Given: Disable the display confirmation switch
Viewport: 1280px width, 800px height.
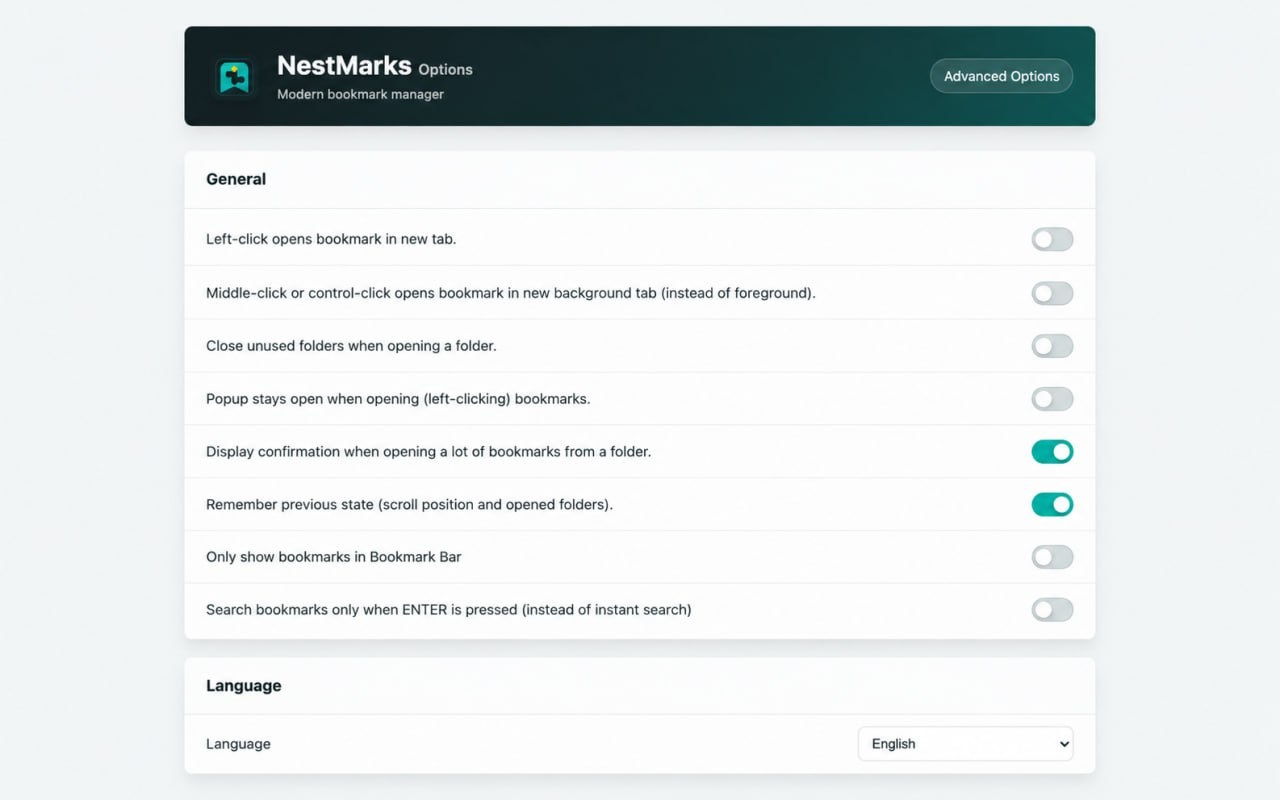Looking at the screenshot, I should pyautogui.click(x=1052, y=452).
